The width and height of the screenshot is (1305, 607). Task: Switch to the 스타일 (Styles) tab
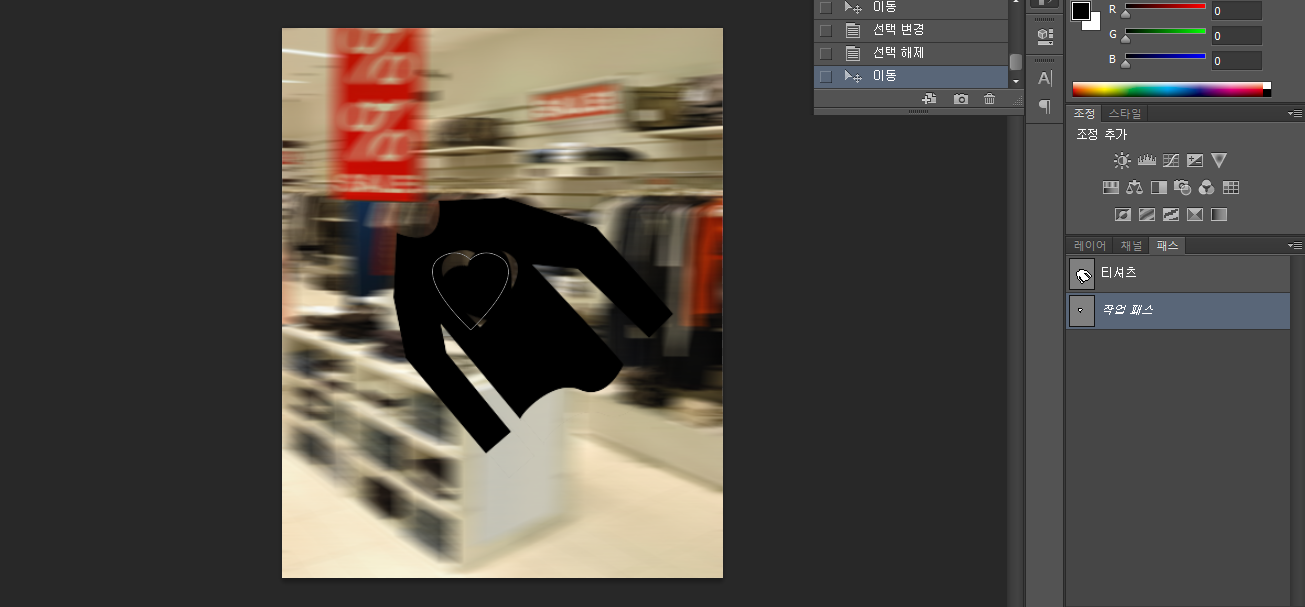click(x=1126, y=113)
